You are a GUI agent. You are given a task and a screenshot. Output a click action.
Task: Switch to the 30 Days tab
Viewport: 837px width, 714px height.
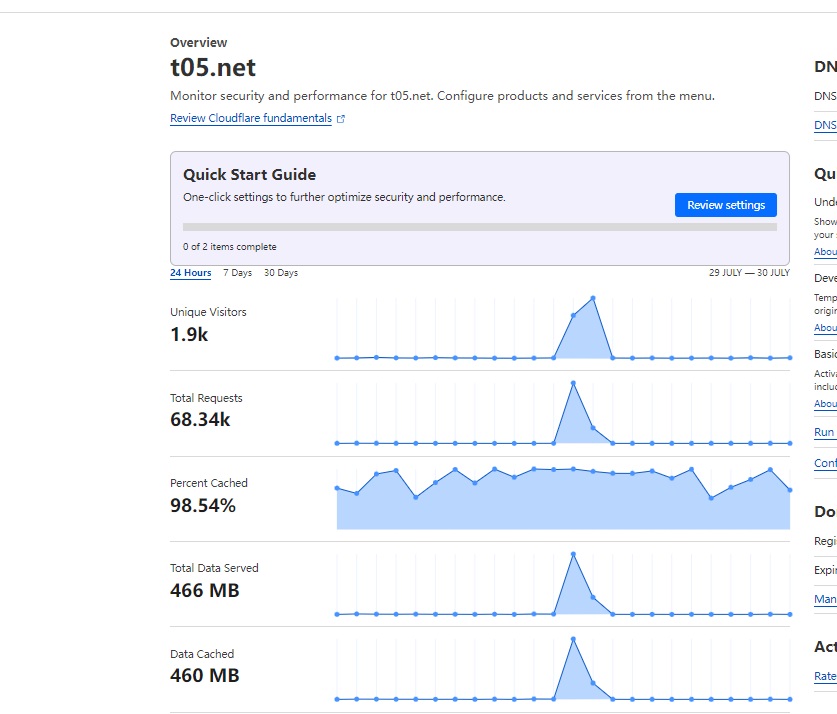[281, 273]
